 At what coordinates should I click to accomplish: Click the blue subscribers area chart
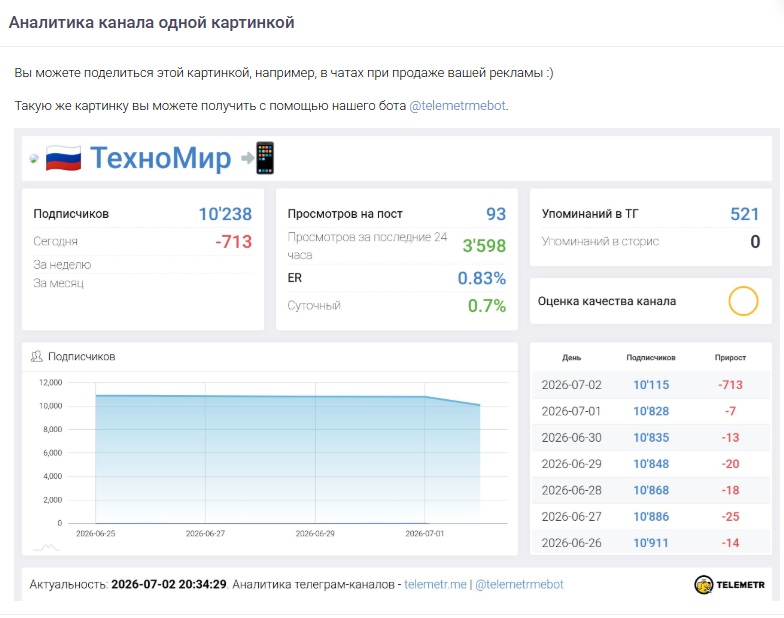tap(288, 459)
